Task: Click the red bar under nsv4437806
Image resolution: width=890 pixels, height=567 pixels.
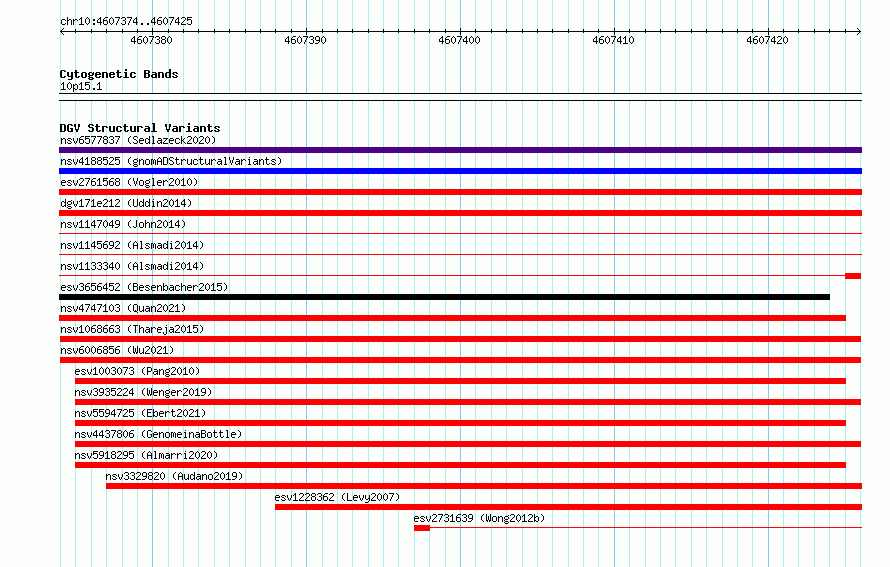Action: [x=468, y=444]
